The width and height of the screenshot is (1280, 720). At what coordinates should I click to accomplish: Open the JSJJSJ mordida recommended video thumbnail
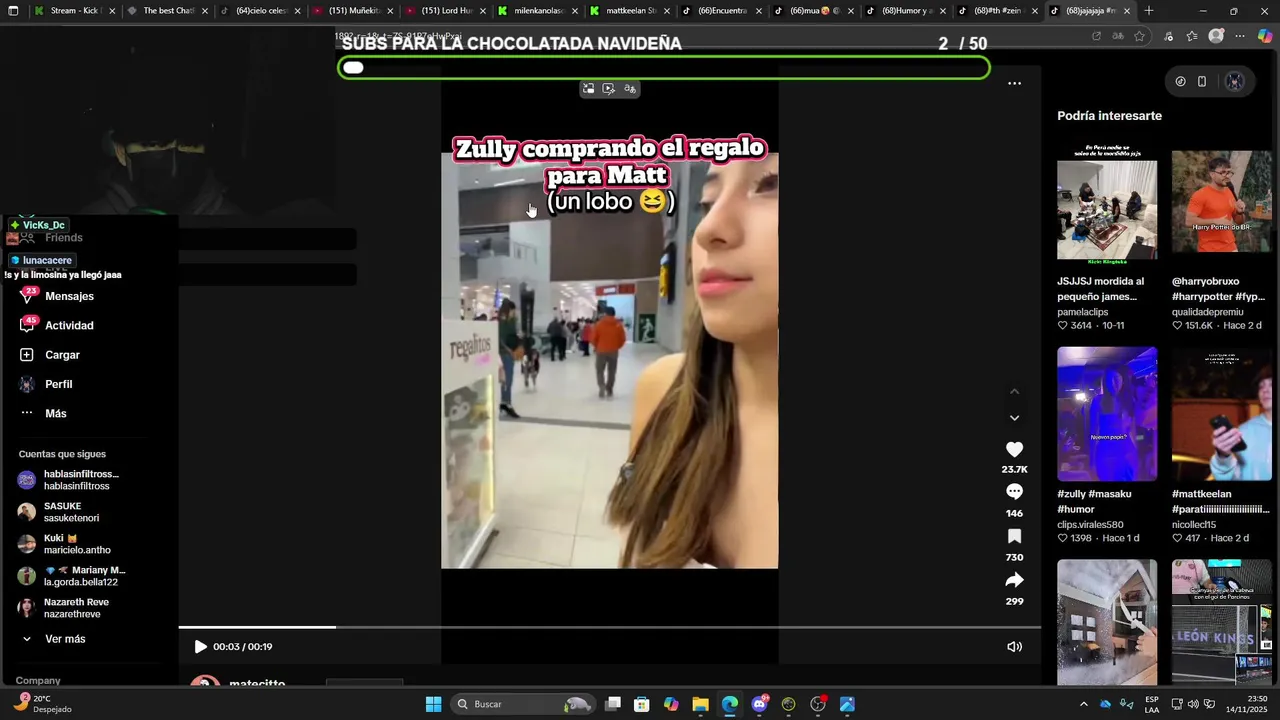pyautogui.click(x=1107, y=205)
